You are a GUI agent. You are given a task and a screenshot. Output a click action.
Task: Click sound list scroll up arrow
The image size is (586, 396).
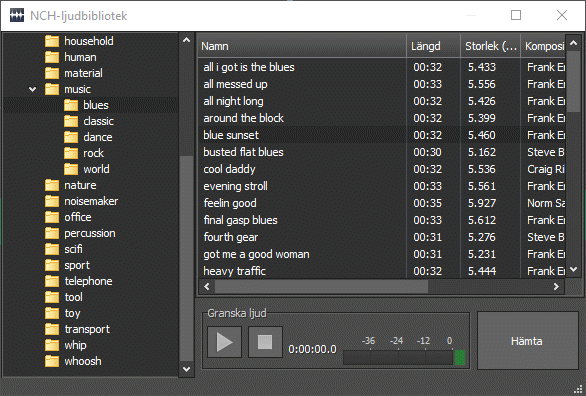(573, 43)
